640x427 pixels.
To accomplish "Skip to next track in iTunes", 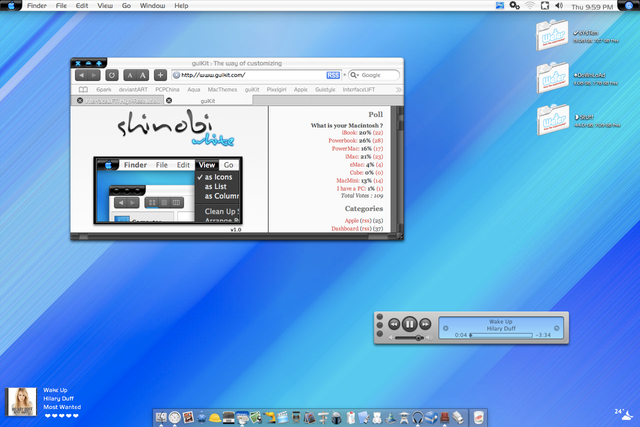I will click(x=425, y=324).
